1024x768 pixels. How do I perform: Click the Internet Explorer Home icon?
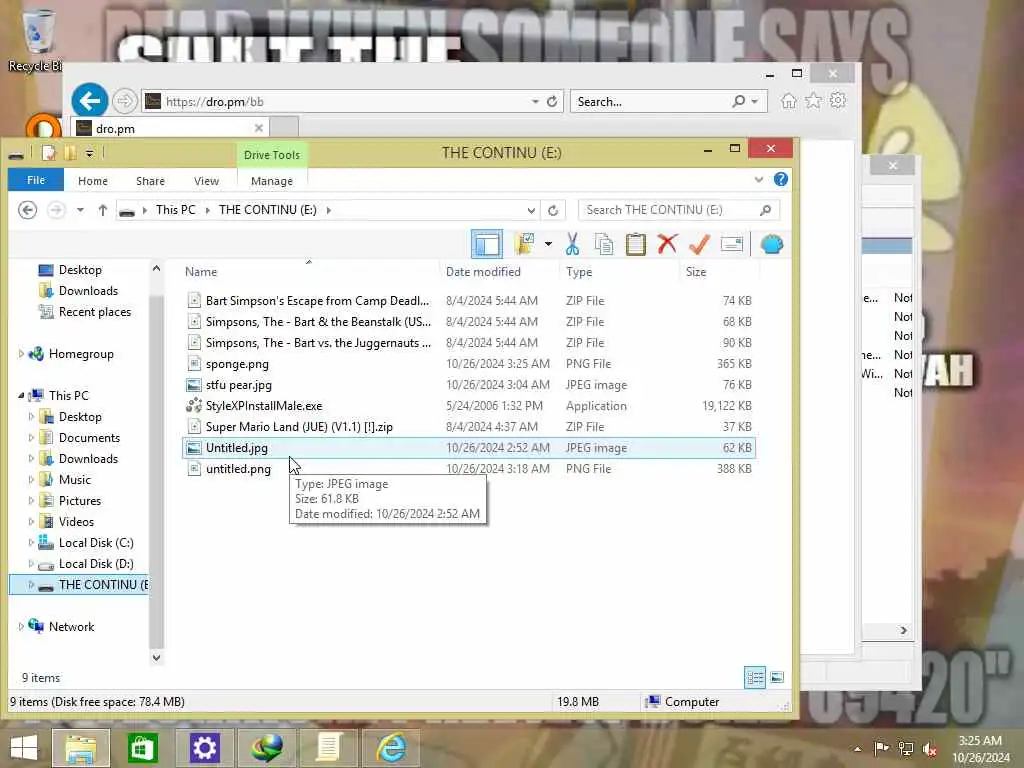click(x=789, y=101)
